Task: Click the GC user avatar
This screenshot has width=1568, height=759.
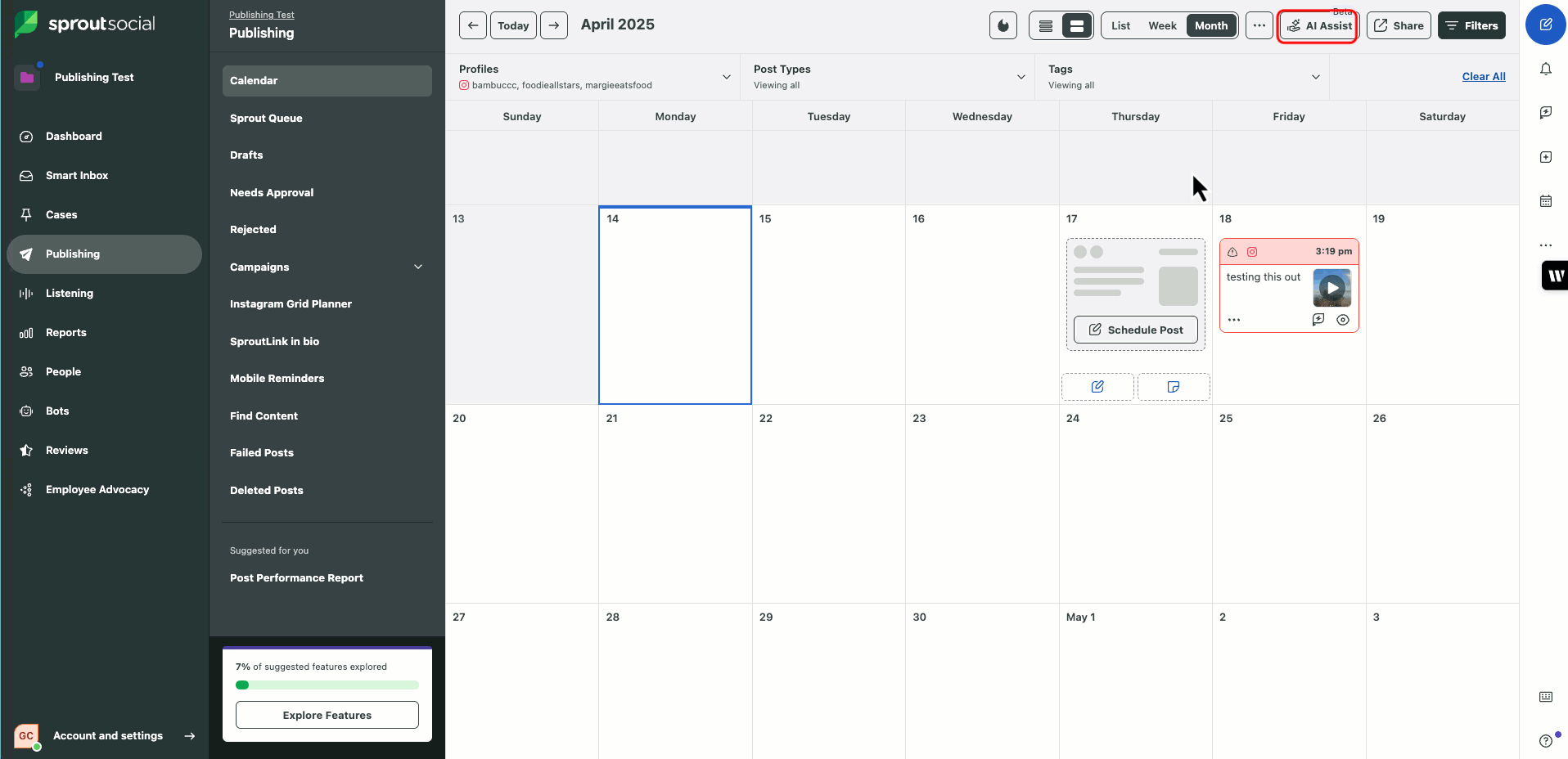Action: [x=26, y=736]
